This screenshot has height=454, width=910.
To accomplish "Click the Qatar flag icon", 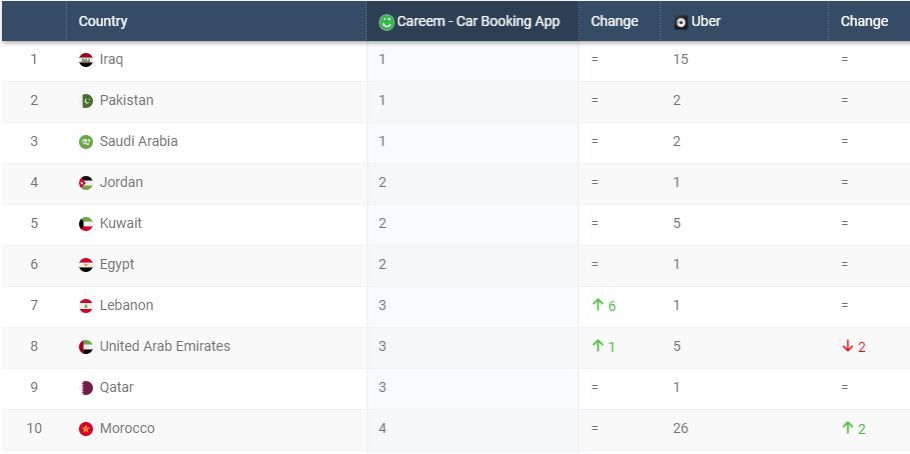I will coord(86,388).
